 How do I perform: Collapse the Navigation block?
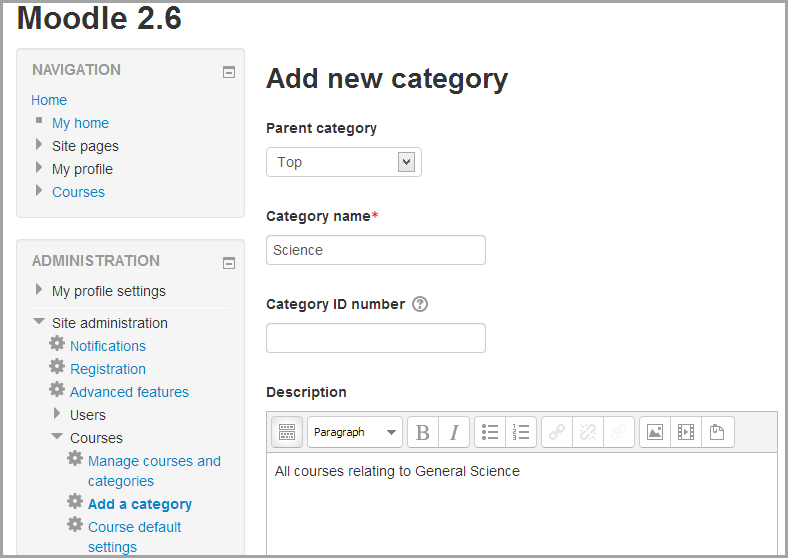(x=228, y=72)
